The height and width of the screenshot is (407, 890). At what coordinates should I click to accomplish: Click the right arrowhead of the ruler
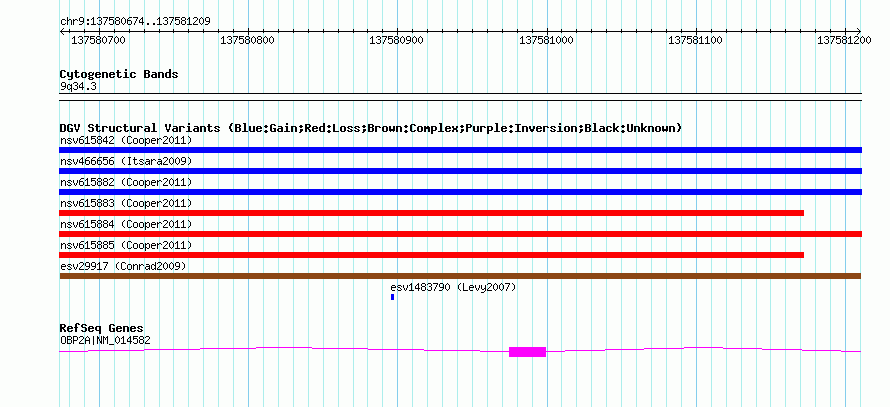pyautogui.click(x=859, y=31)
